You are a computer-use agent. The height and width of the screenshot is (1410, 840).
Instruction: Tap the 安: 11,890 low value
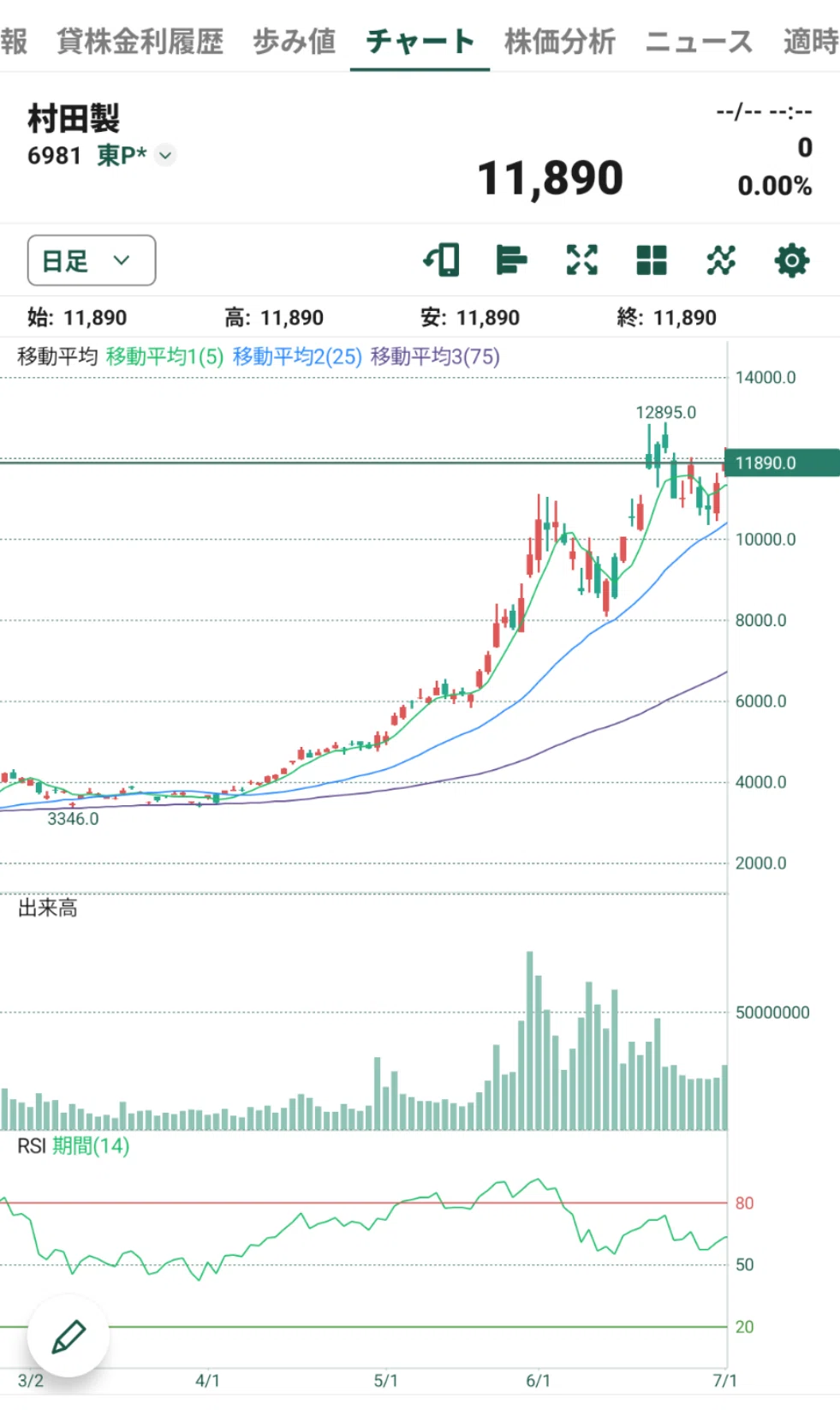(470, 318)
